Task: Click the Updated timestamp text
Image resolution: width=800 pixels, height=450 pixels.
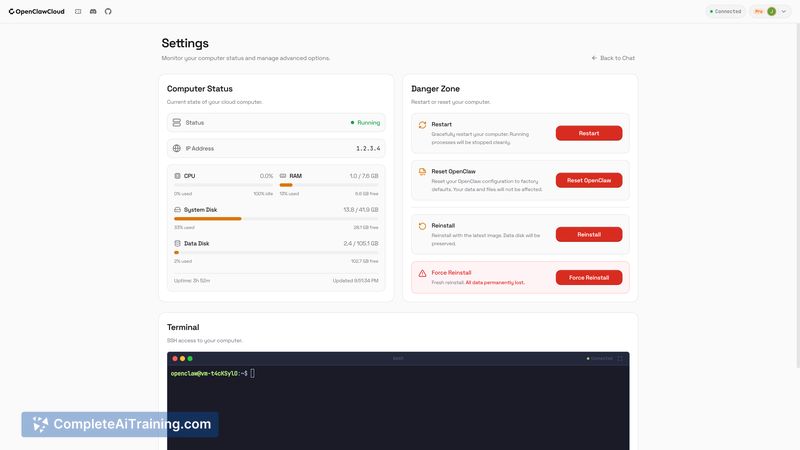Action: tap(356, 281)
